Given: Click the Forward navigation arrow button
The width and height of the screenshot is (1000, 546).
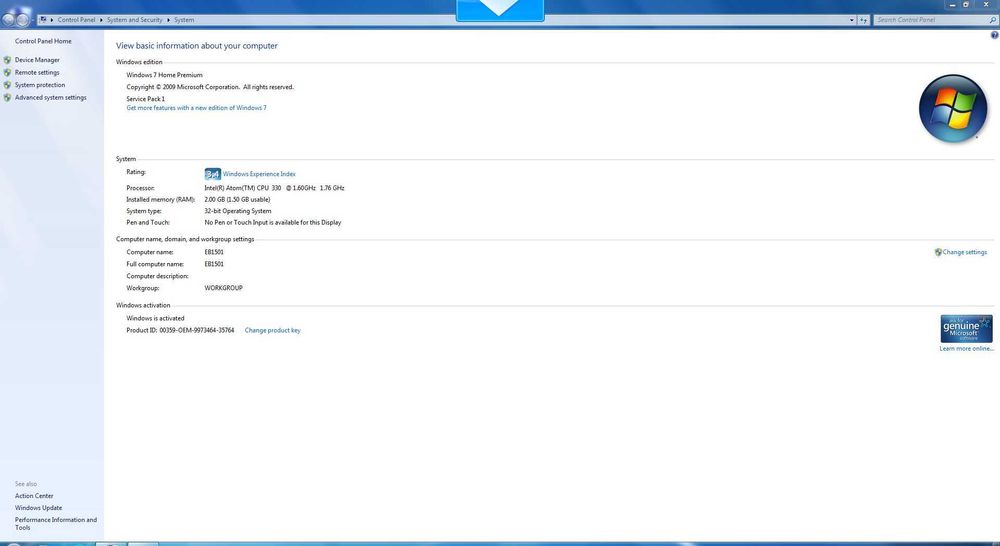Looking at the screenshot, I should pyautogui.click(x=22, y=19).
